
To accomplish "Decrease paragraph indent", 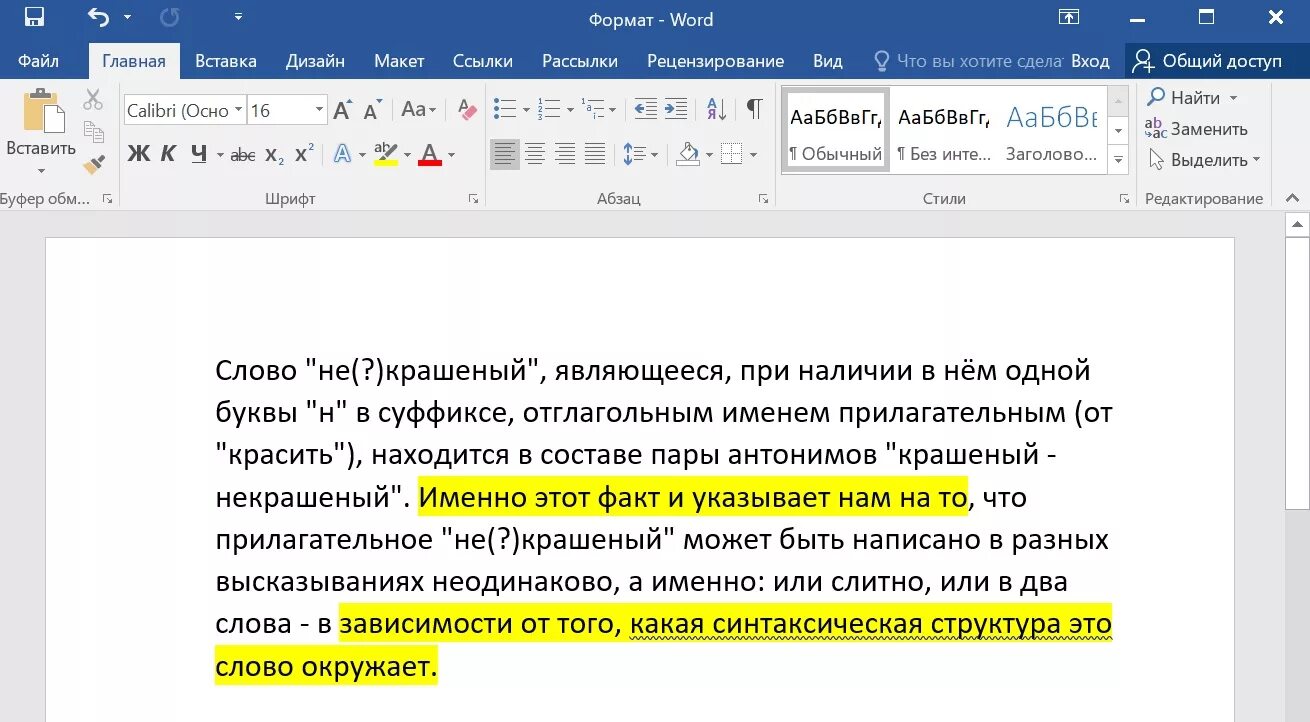I will click(x=645, y=109).
